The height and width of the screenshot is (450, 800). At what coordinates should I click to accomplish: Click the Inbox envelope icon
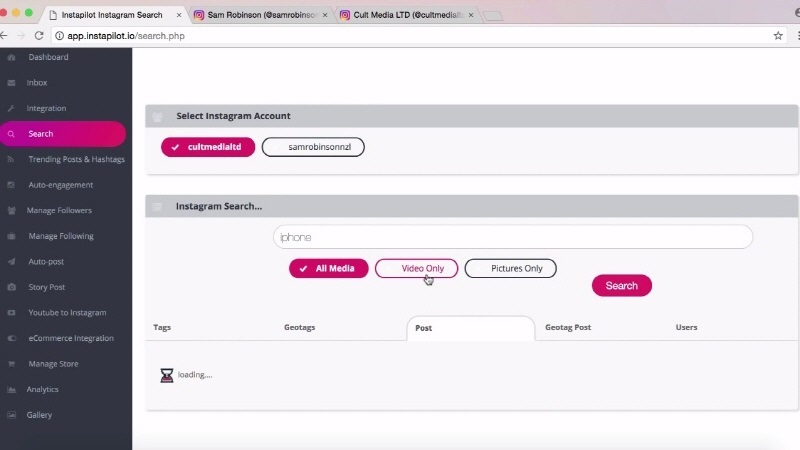coord(11,83)
